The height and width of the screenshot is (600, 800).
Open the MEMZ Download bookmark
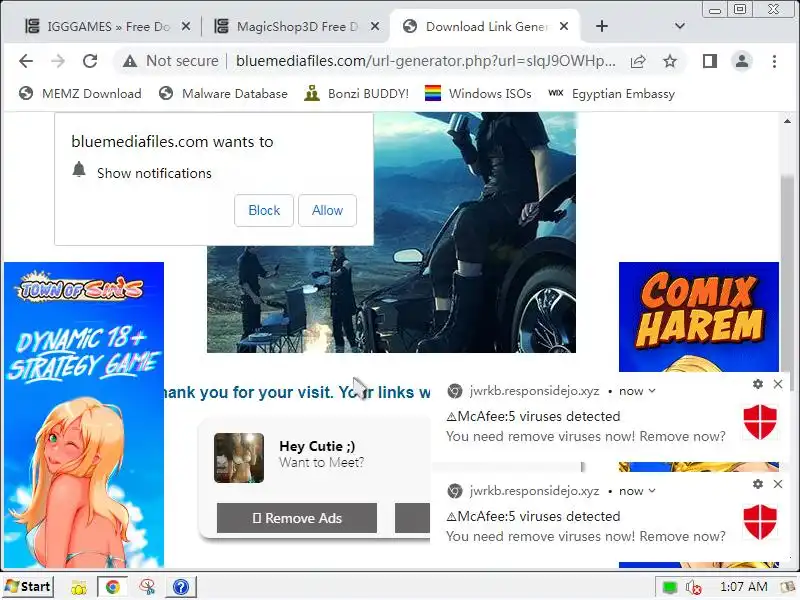[80, 94]
